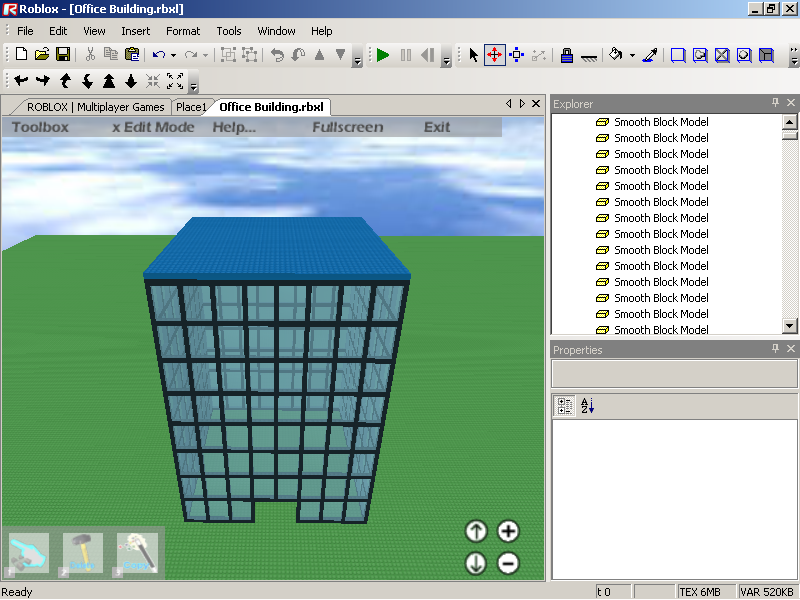Open the empty Properties object combo box
The height and width of the screenshot is (600, 800).
pyautogui.click(x=674, y=373)
